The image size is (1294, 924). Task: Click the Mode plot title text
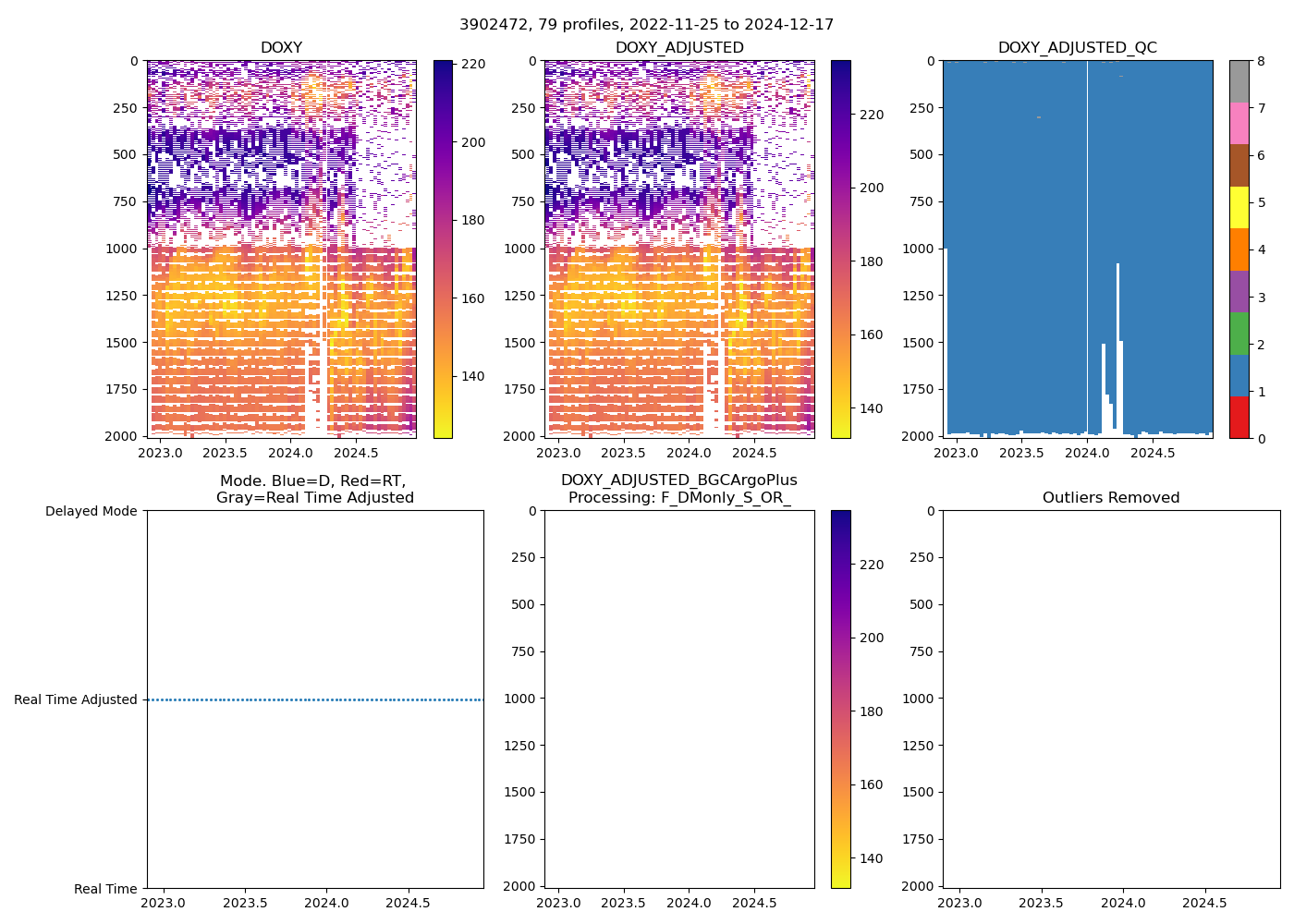click(314, 489)
